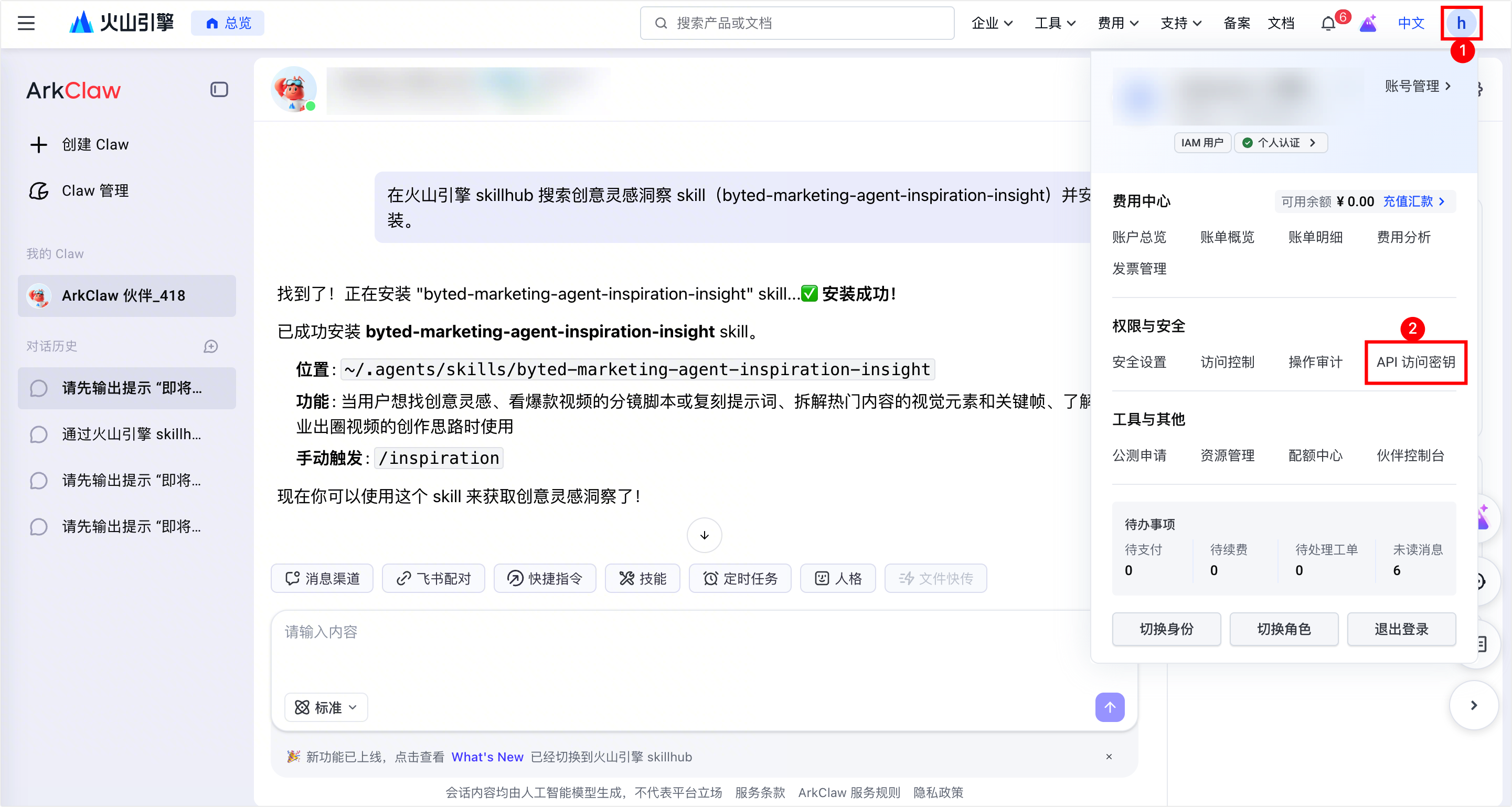
Task: Open 资源管理 link
Action: tap(1227, 455)
